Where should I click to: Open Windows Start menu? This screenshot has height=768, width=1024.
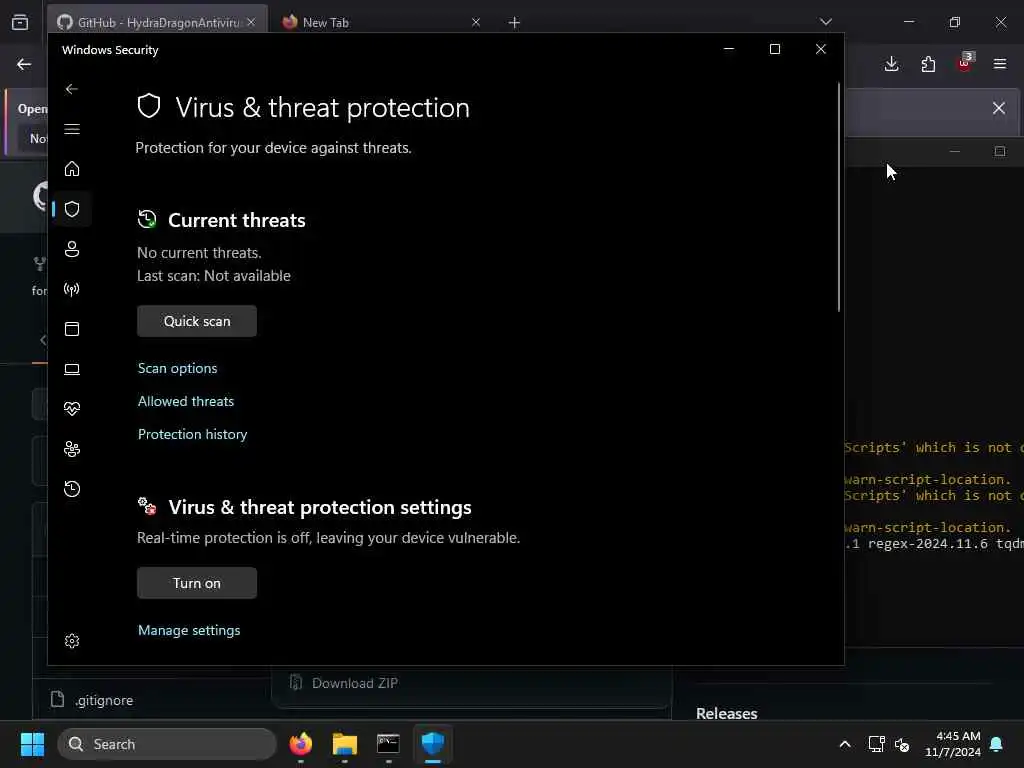(32, 744)
